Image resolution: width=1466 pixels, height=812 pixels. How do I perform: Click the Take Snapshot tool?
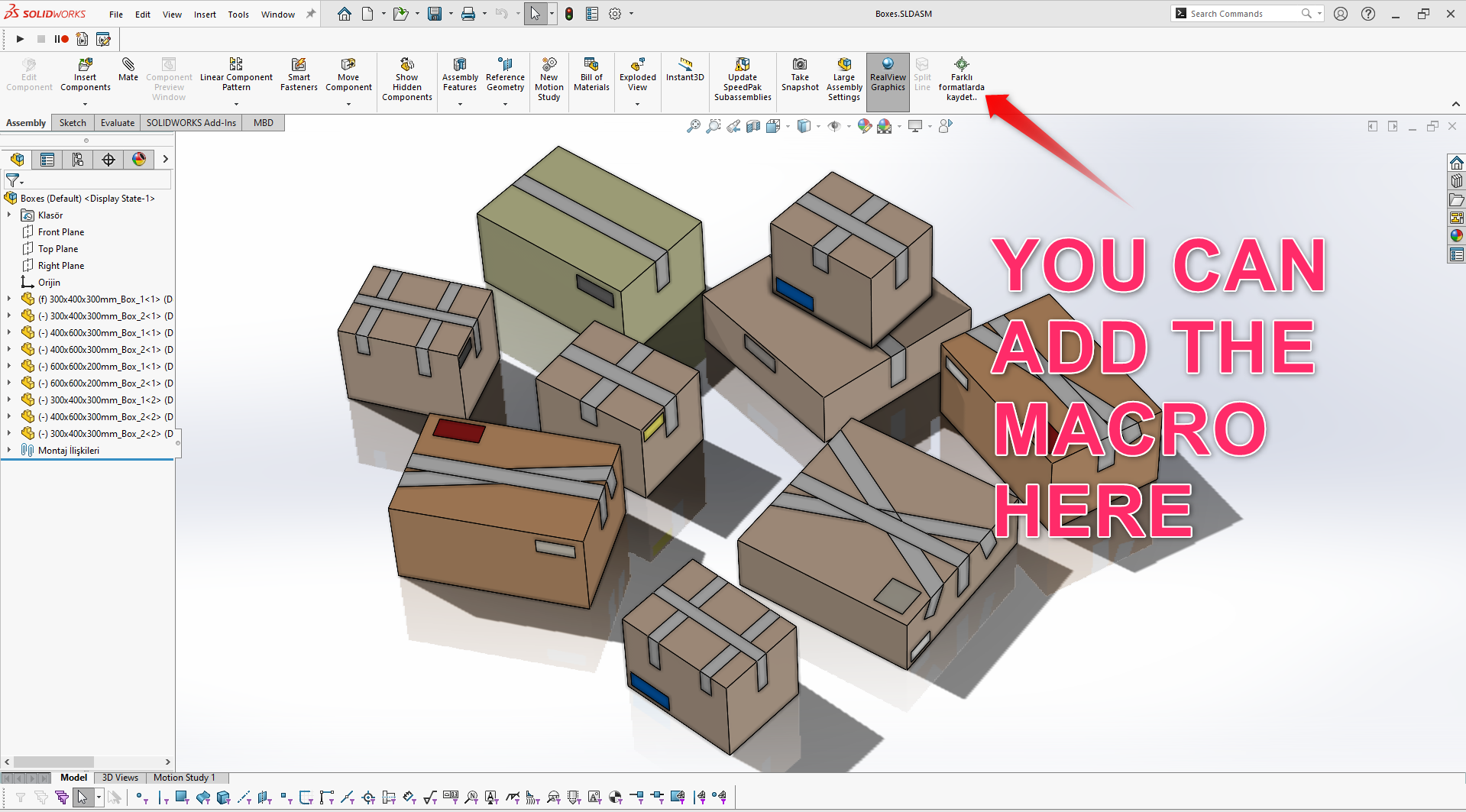pos(800,75)
